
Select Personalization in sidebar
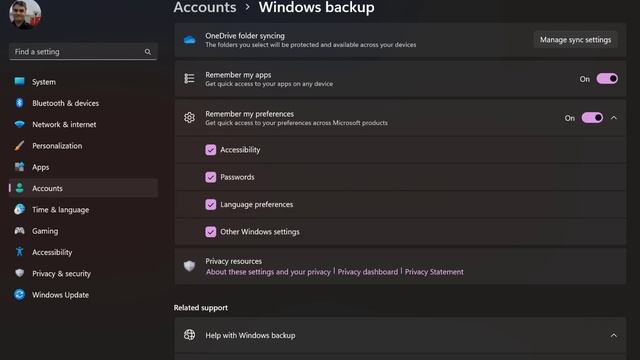pos(83,145)
